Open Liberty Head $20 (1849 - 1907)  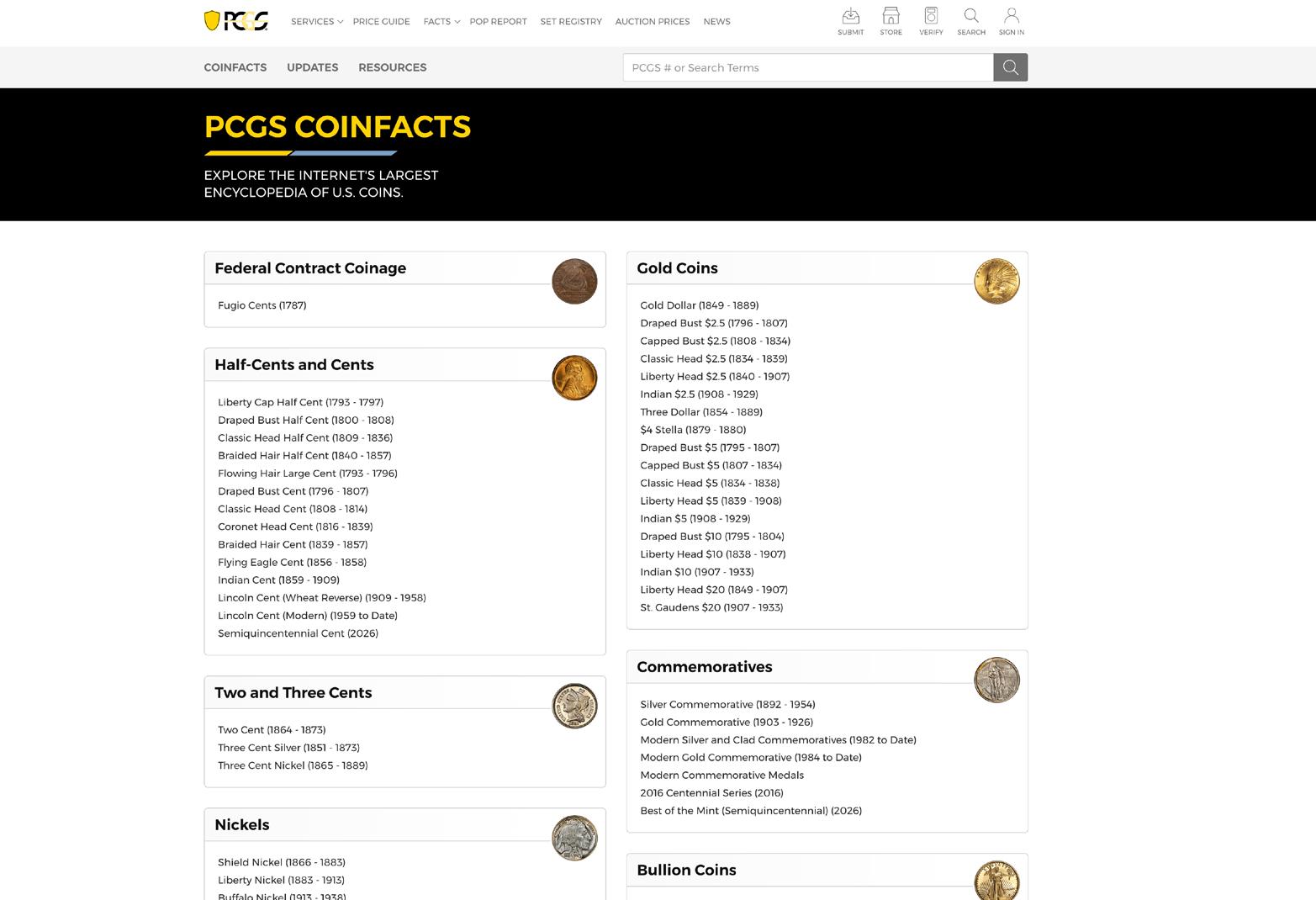[714, 590]
